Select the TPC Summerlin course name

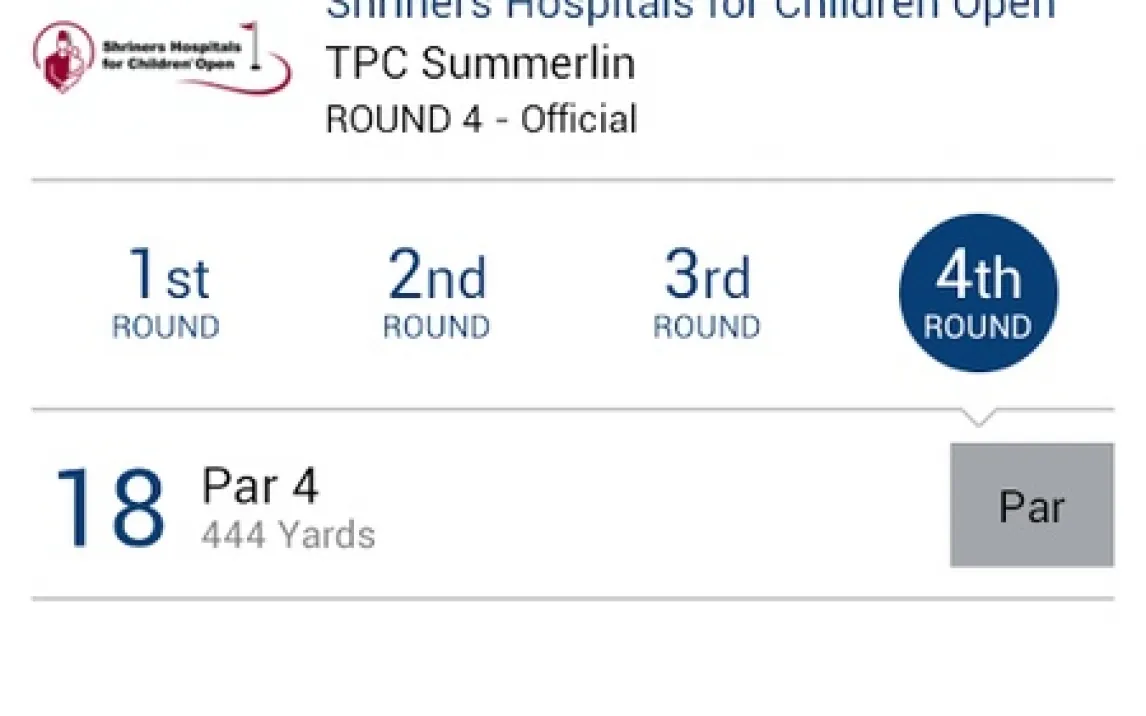pos(480,64)
